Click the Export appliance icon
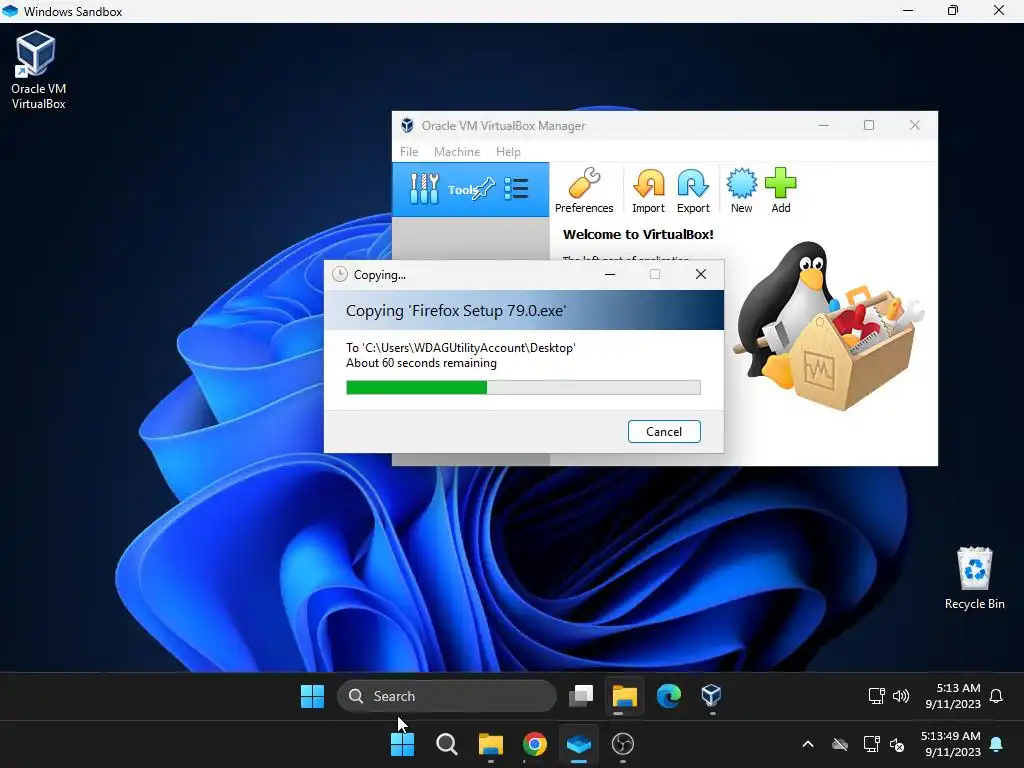The height and width of the screenshot is (768, 1024). [x=693, y=191]
